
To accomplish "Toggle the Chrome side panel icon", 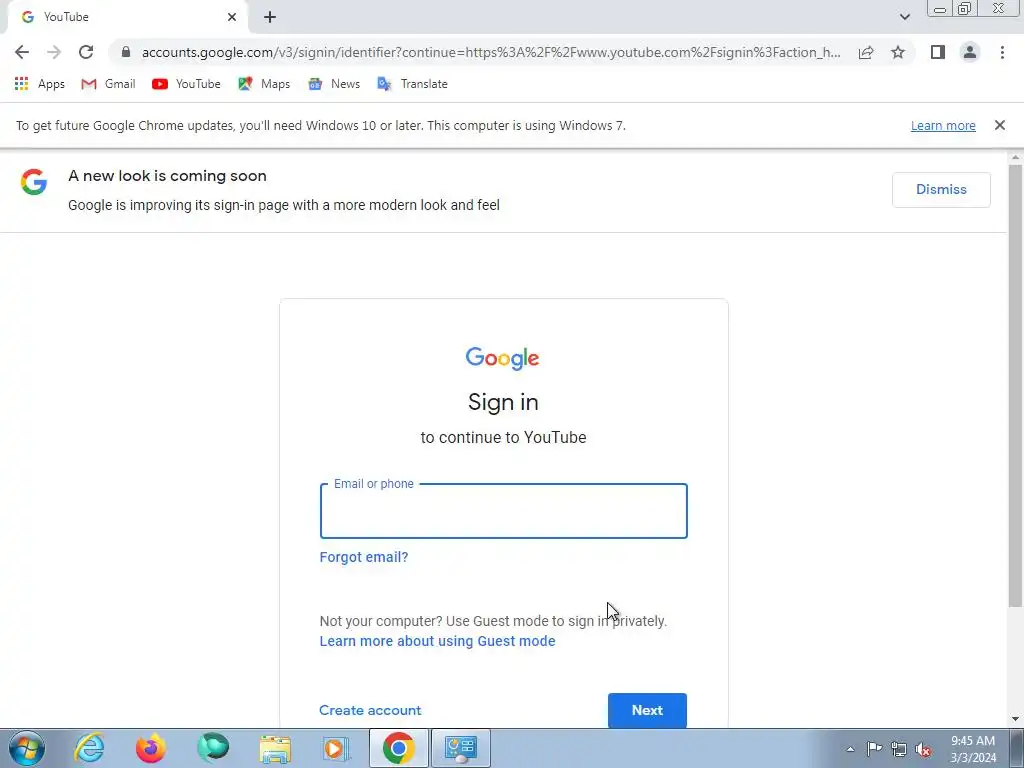I will [x=938, y=52].
